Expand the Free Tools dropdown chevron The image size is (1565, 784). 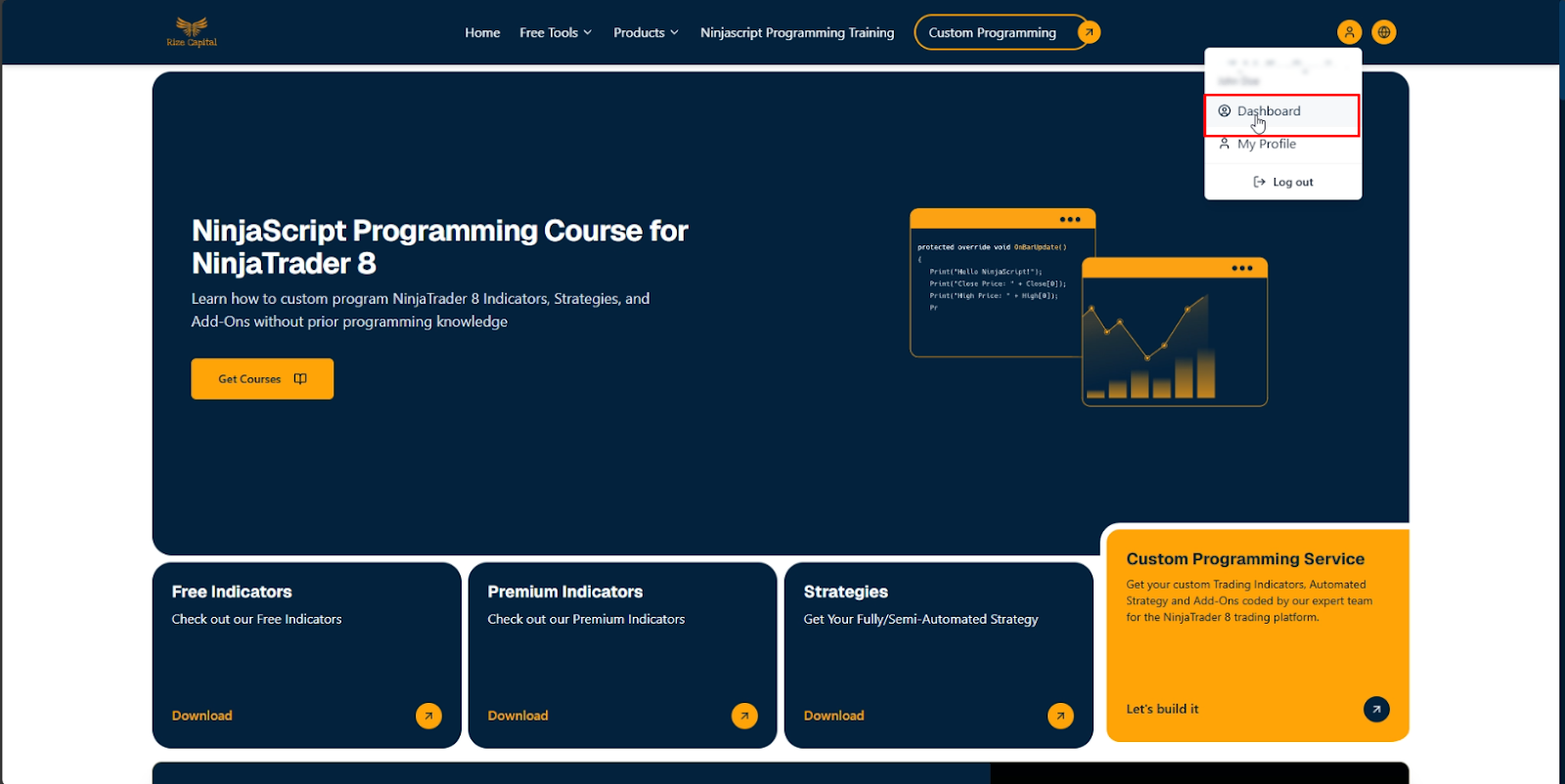[588, 32]
